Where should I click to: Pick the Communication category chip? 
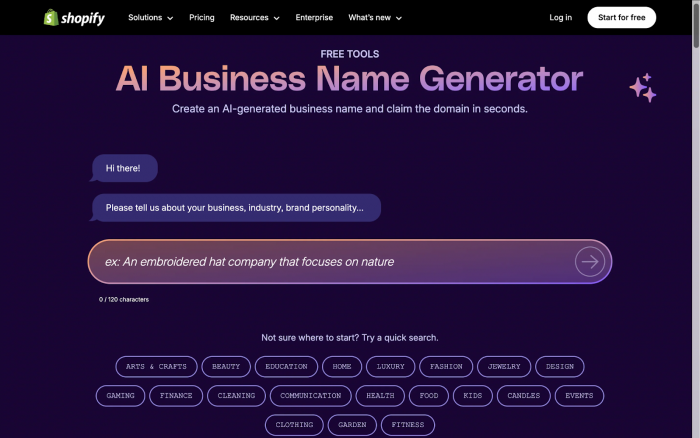coord(310,396)
